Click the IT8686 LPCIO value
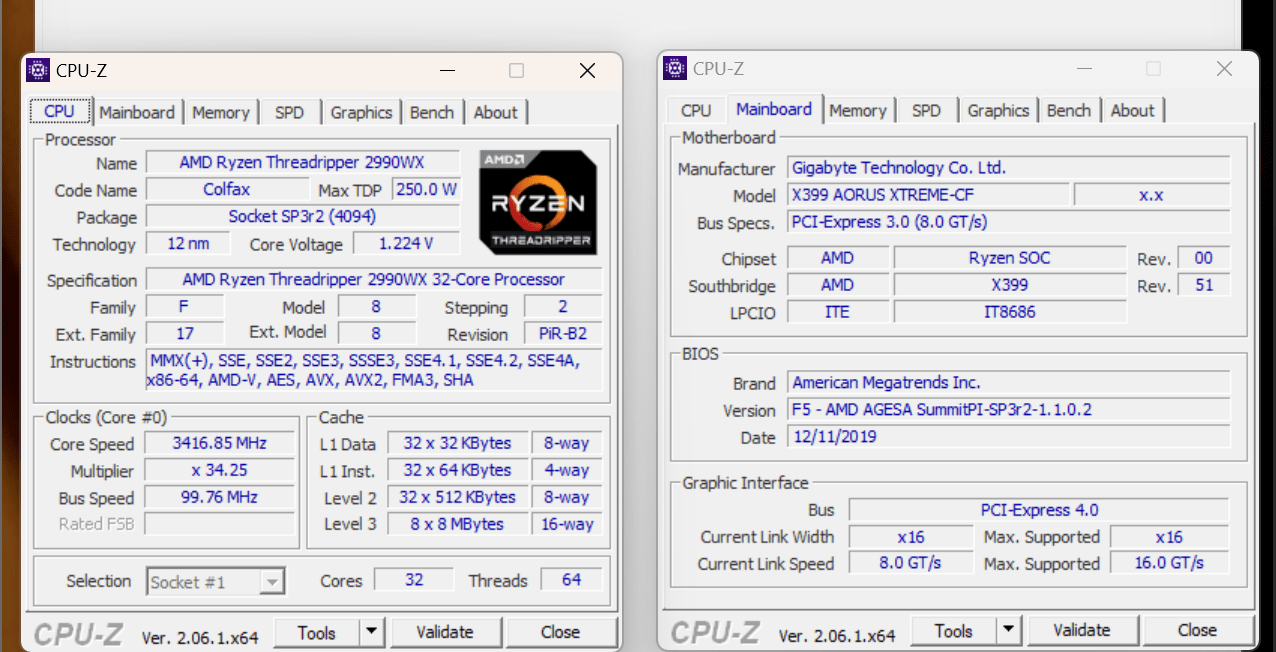The height and width of the screenshot is (652, 1276). point(1010,312)
